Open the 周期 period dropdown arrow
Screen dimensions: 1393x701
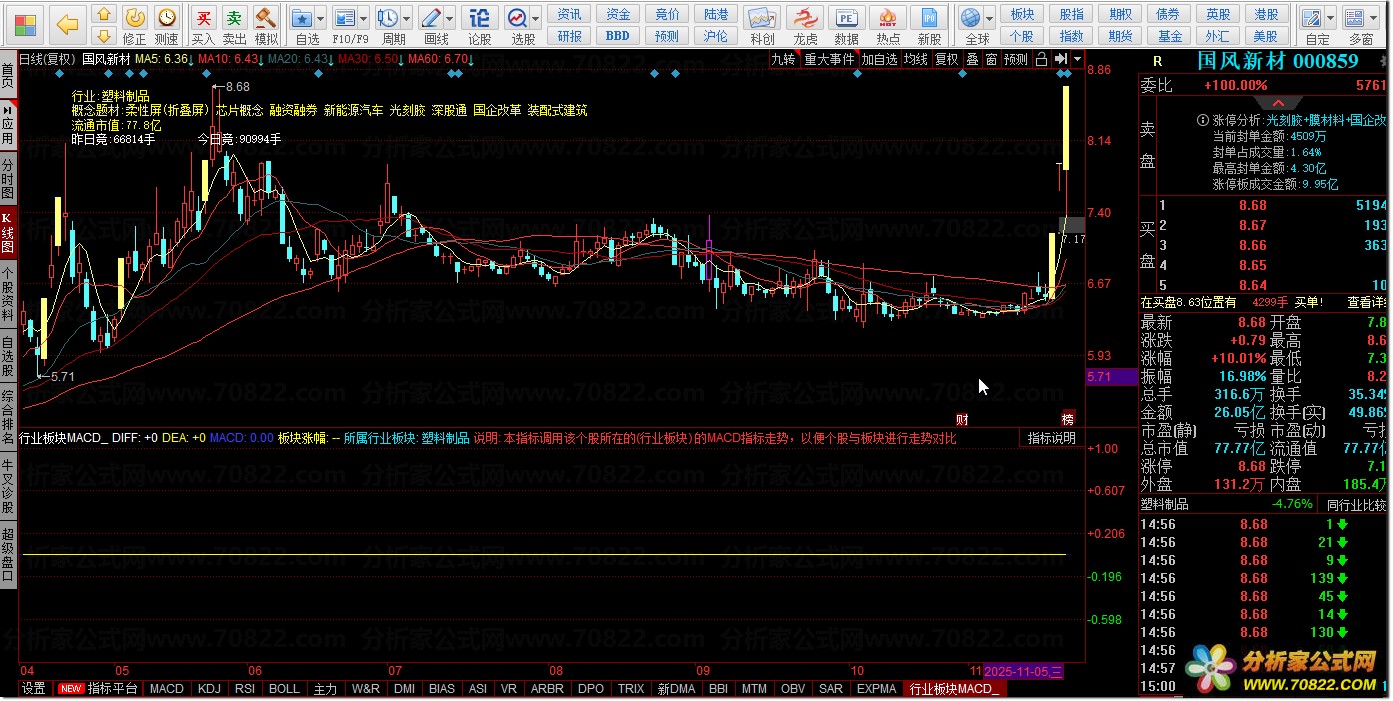tap(407, 19)
